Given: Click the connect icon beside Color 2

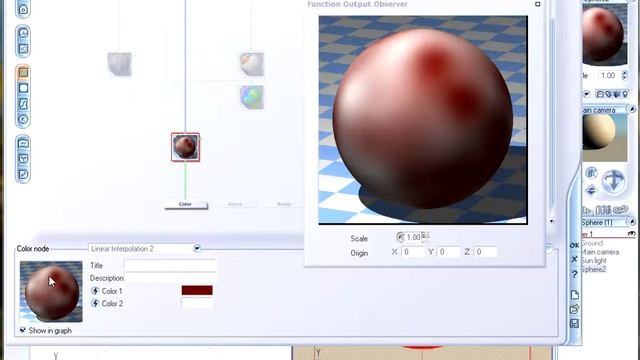Looking at the screenshot, I should point(95,304).
